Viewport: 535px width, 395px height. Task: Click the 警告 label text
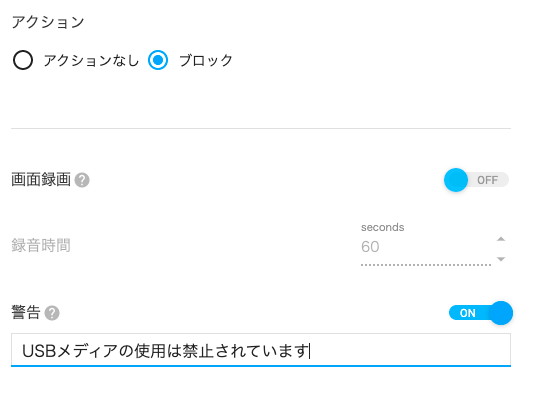[26, 313]
